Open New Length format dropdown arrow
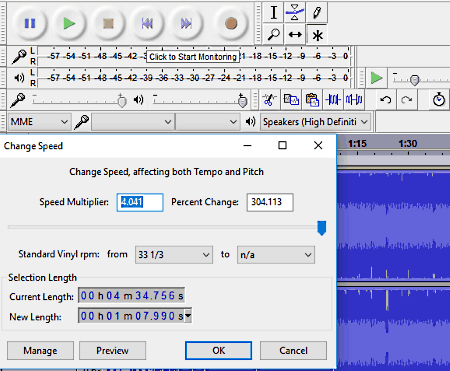Screen dimensions: 450x371 click(x=188, y=315)
